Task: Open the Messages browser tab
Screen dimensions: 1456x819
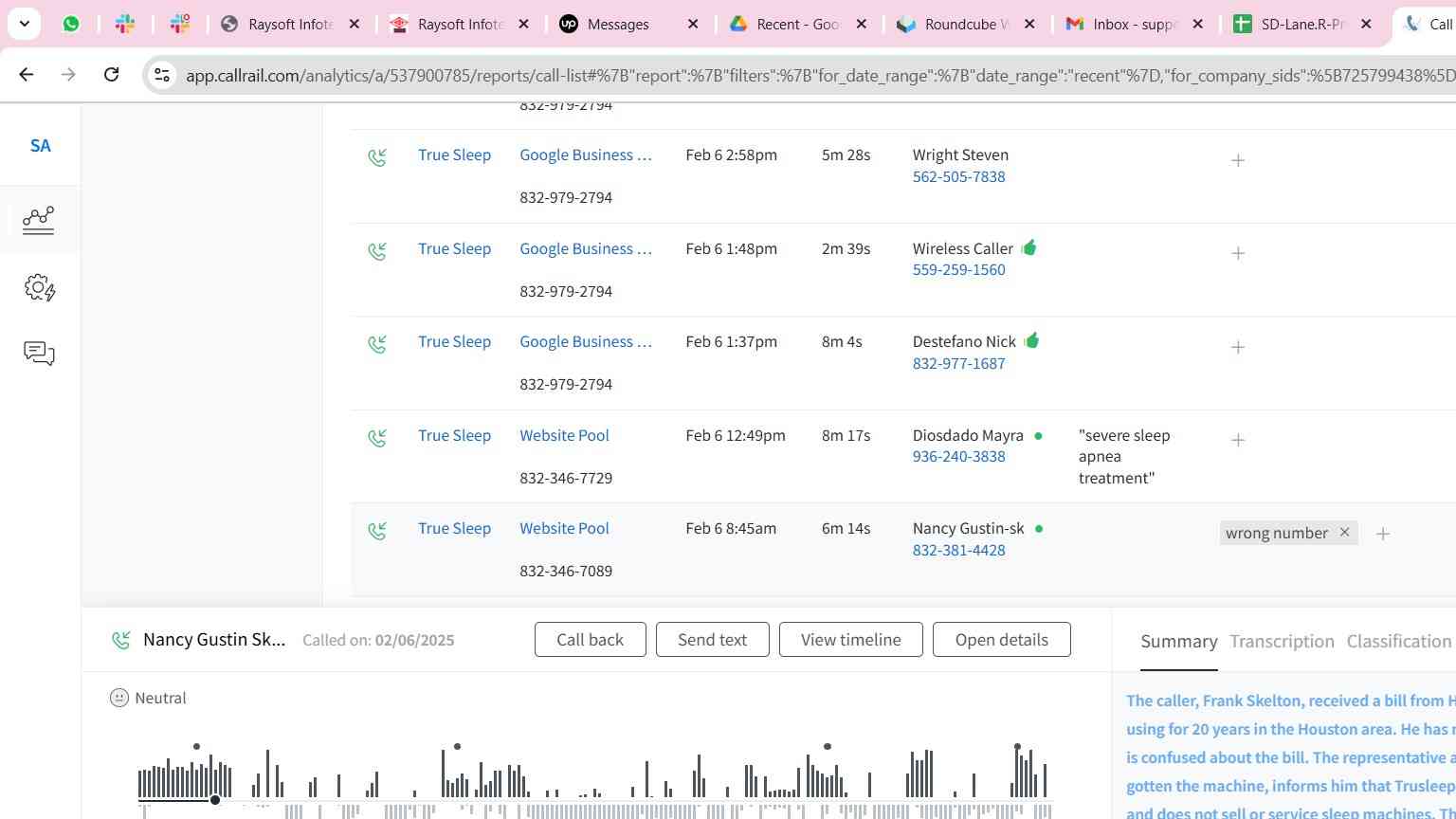Action: tap(617, 24)
